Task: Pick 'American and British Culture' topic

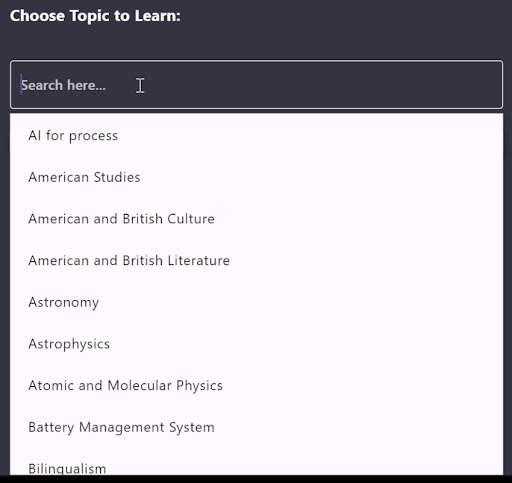Action: point(256,219)
